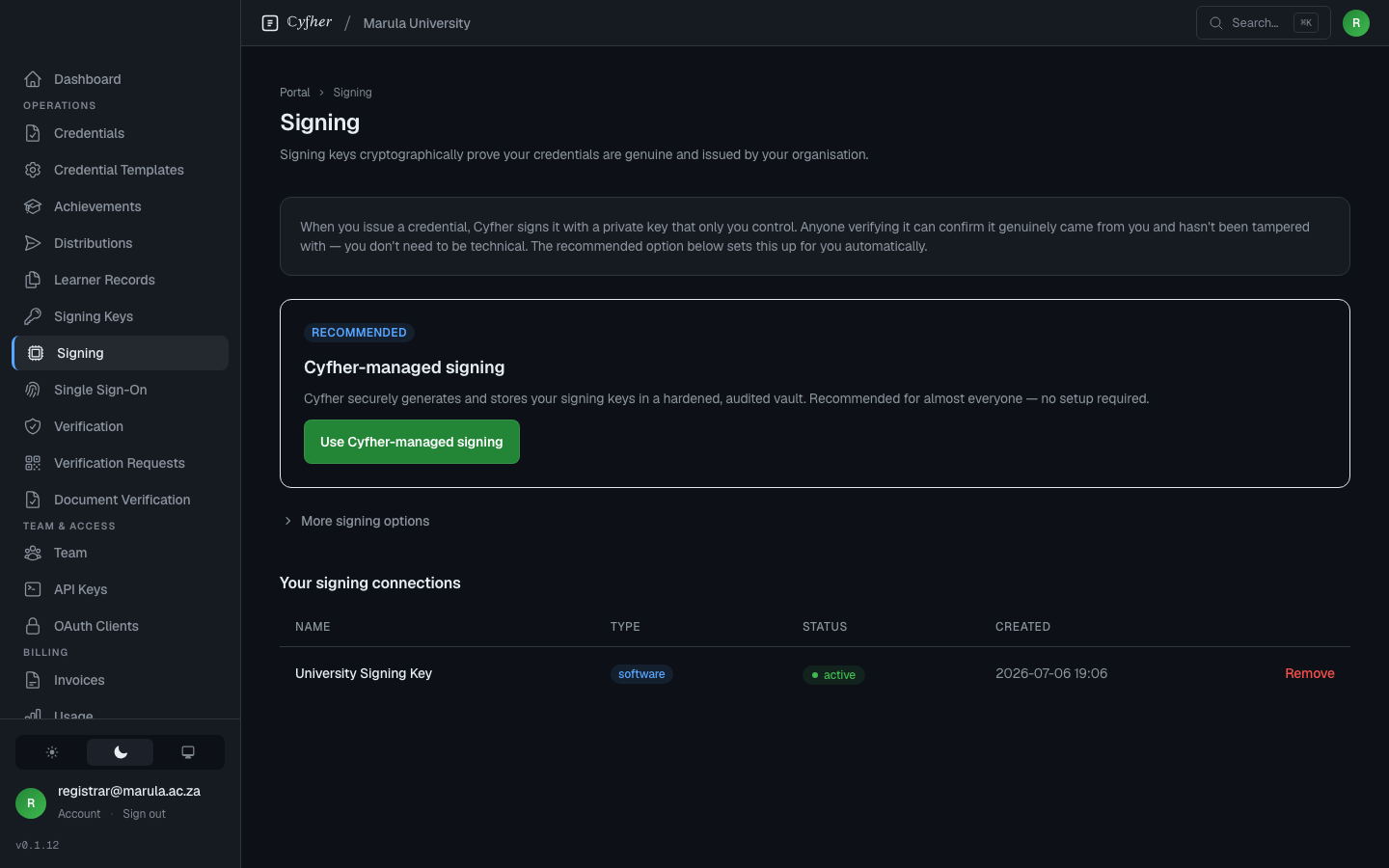The width and height of the screenshot is (1389, 868).
Task: Click version label v0.1.12
Action: click(x=38, y=845)
